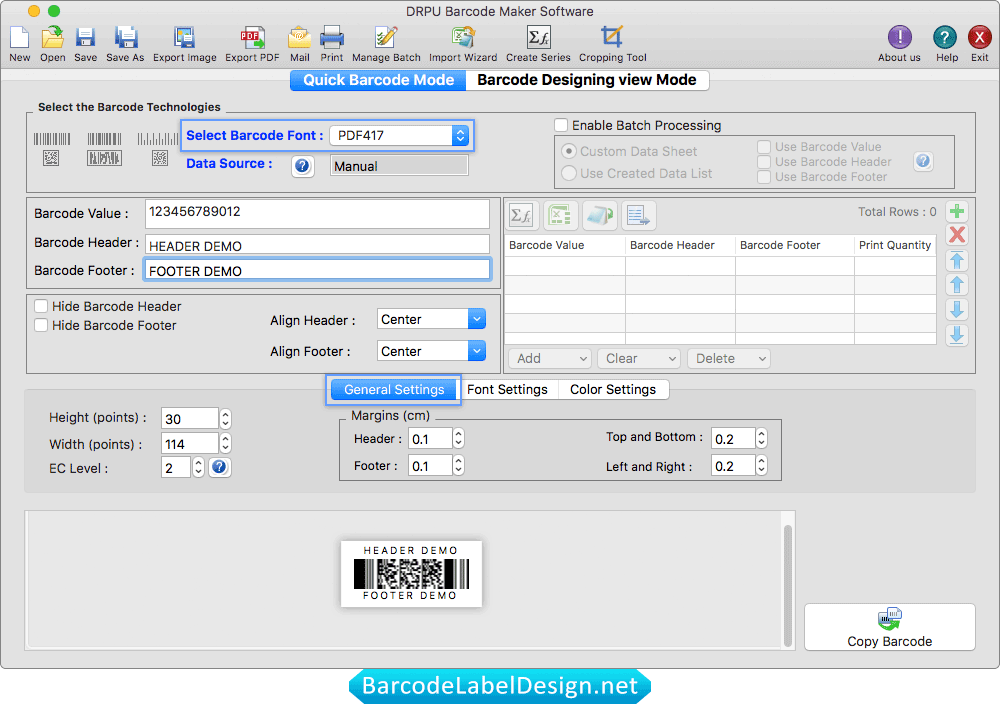Screen dimensions: 1000x704
Task: Open the Color Settings tab
Action: (x=613, y=390)
